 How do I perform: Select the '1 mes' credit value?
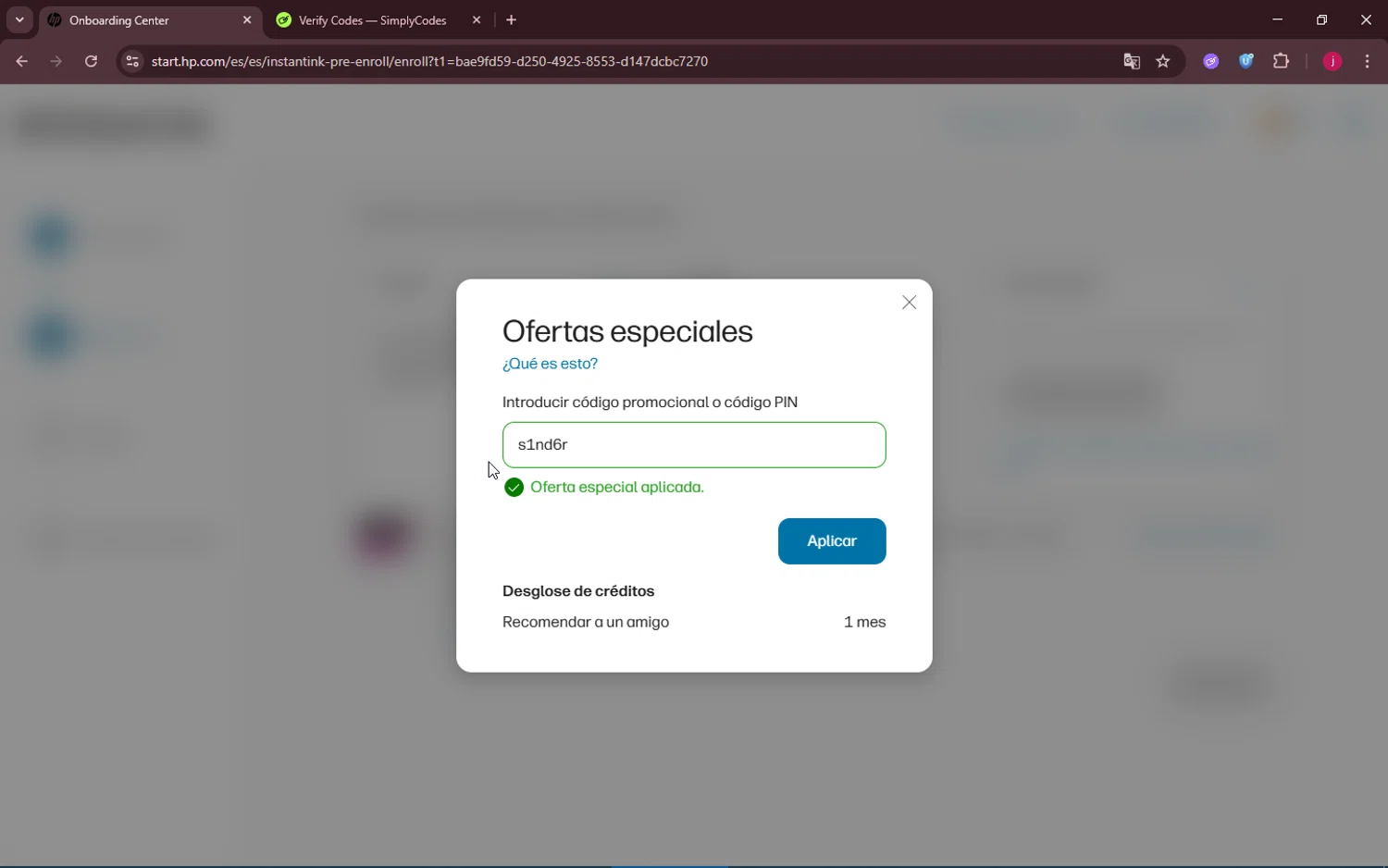click(864, 622)
